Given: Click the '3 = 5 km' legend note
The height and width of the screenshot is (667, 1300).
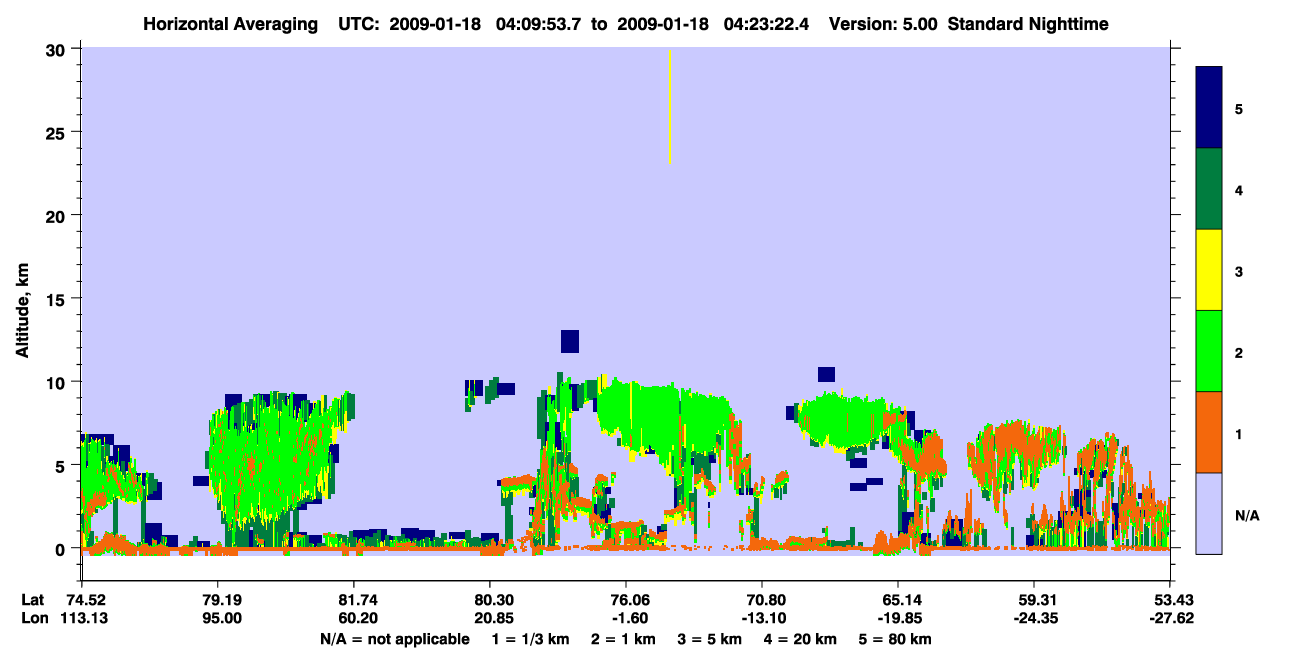Looking at the screenshot, I should tap(710, 639).
